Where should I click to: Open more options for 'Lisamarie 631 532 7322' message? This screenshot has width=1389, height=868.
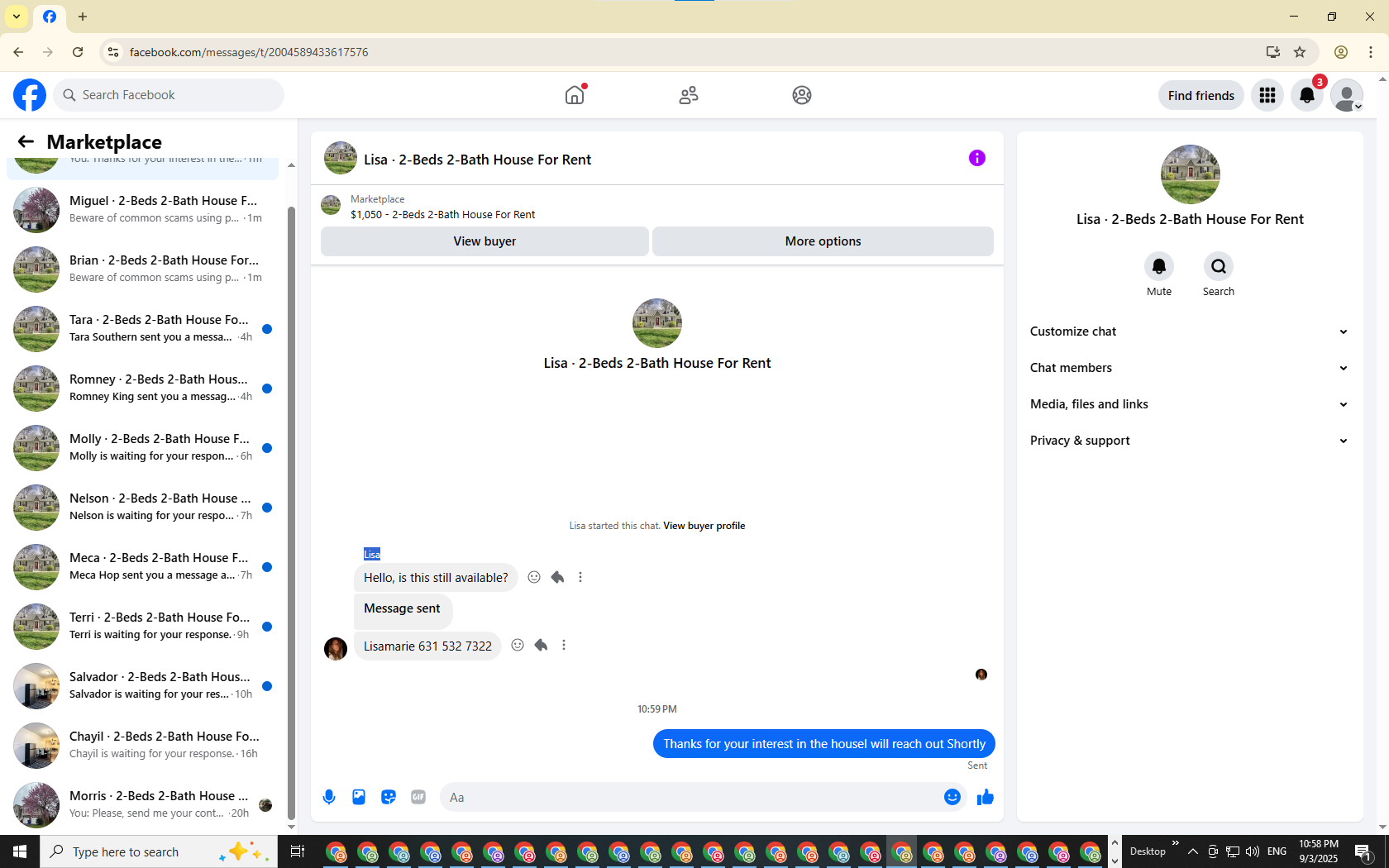(564, 645)
